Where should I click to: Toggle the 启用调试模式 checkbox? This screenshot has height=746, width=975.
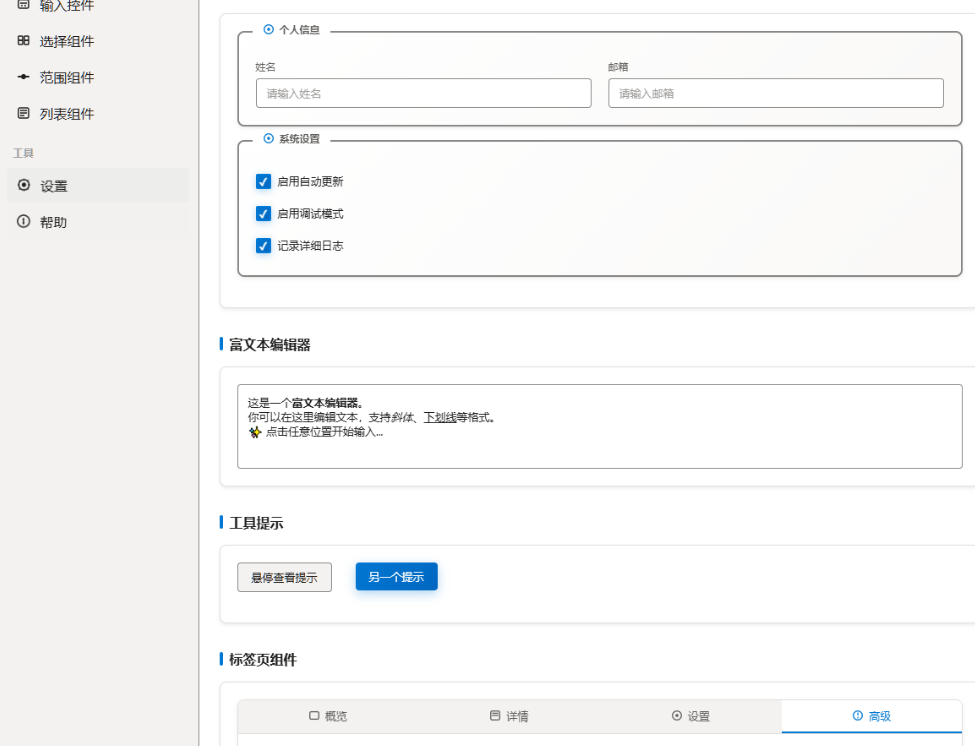[263, 214]
